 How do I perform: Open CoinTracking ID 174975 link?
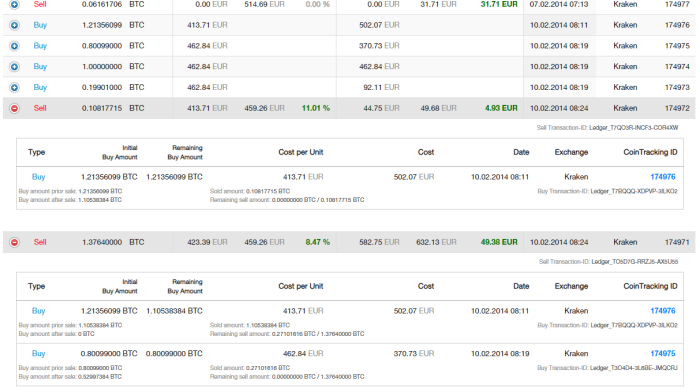pos(662,354)
